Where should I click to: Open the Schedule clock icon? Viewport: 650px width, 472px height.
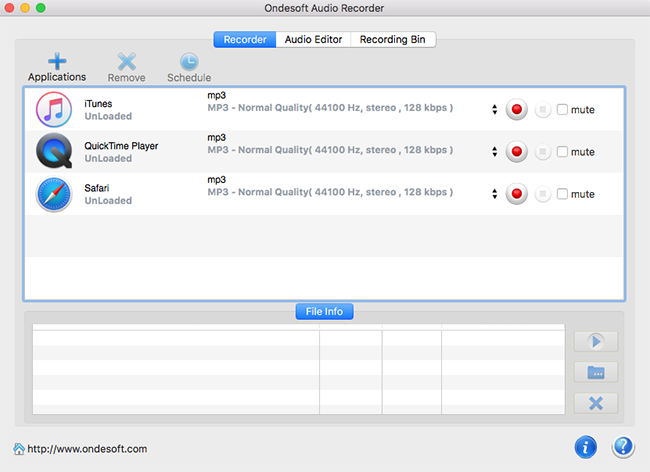(189, 62)
